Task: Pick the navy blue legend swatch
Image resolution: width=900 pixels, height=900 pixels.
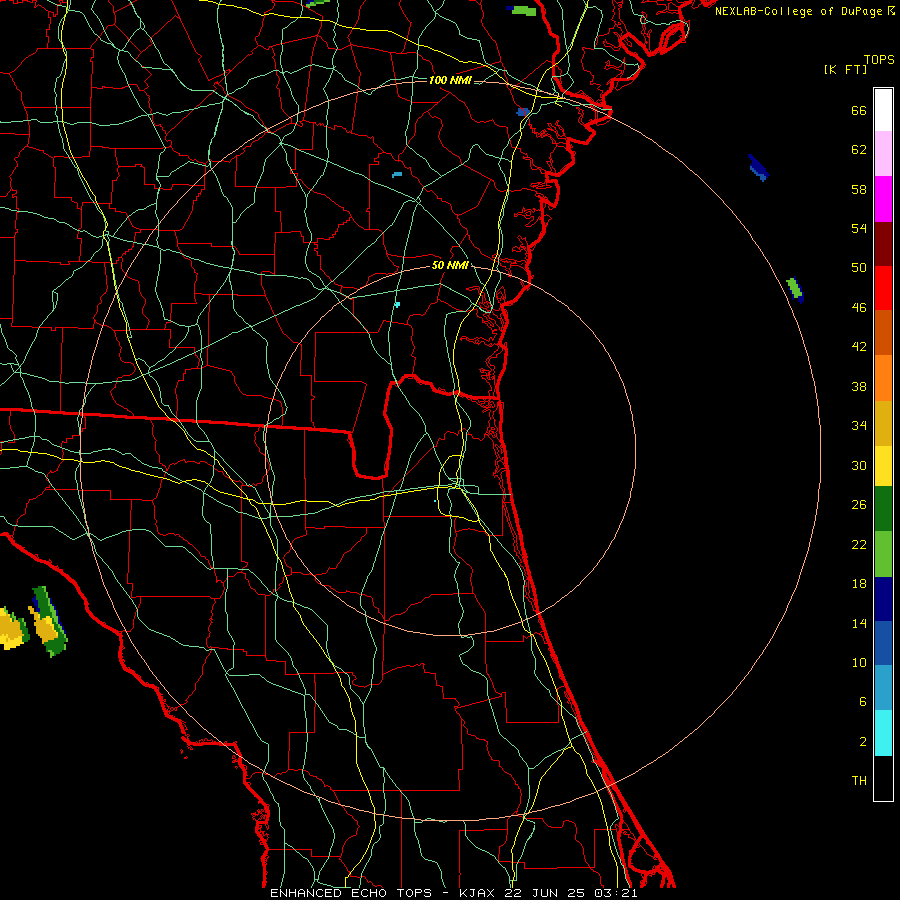Action: 883,599
